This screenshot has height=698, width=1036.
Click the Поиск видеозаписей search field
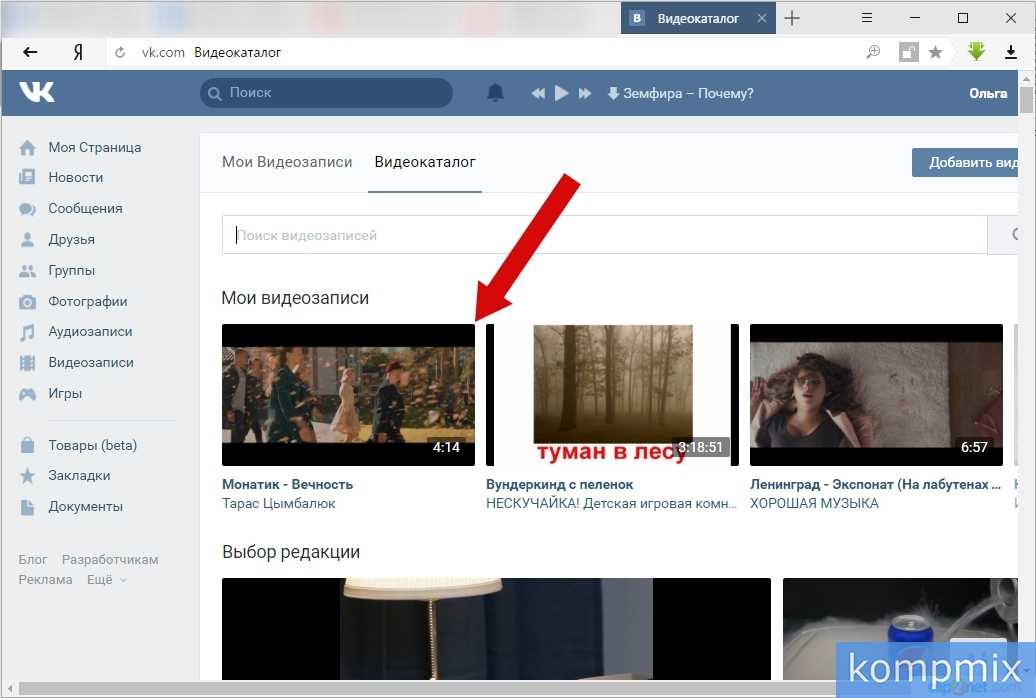(x=604, y=235)
